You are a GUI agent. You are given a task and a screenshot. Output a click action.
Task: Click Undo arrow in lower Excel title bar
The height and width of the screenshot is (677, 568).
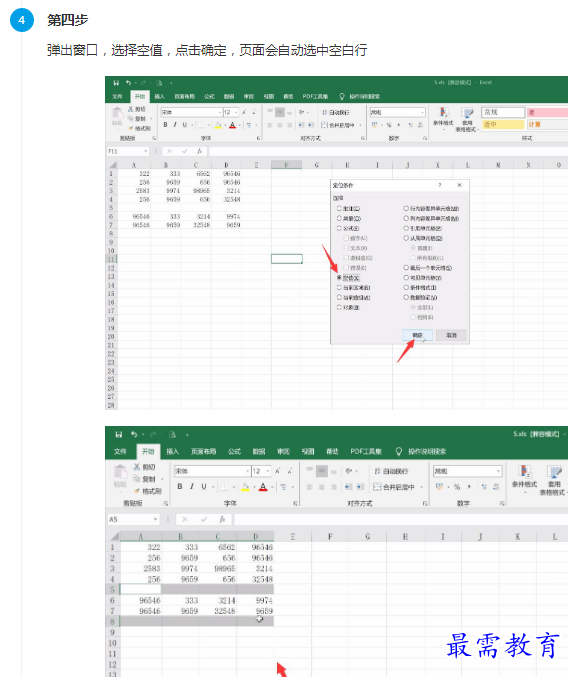134,435
